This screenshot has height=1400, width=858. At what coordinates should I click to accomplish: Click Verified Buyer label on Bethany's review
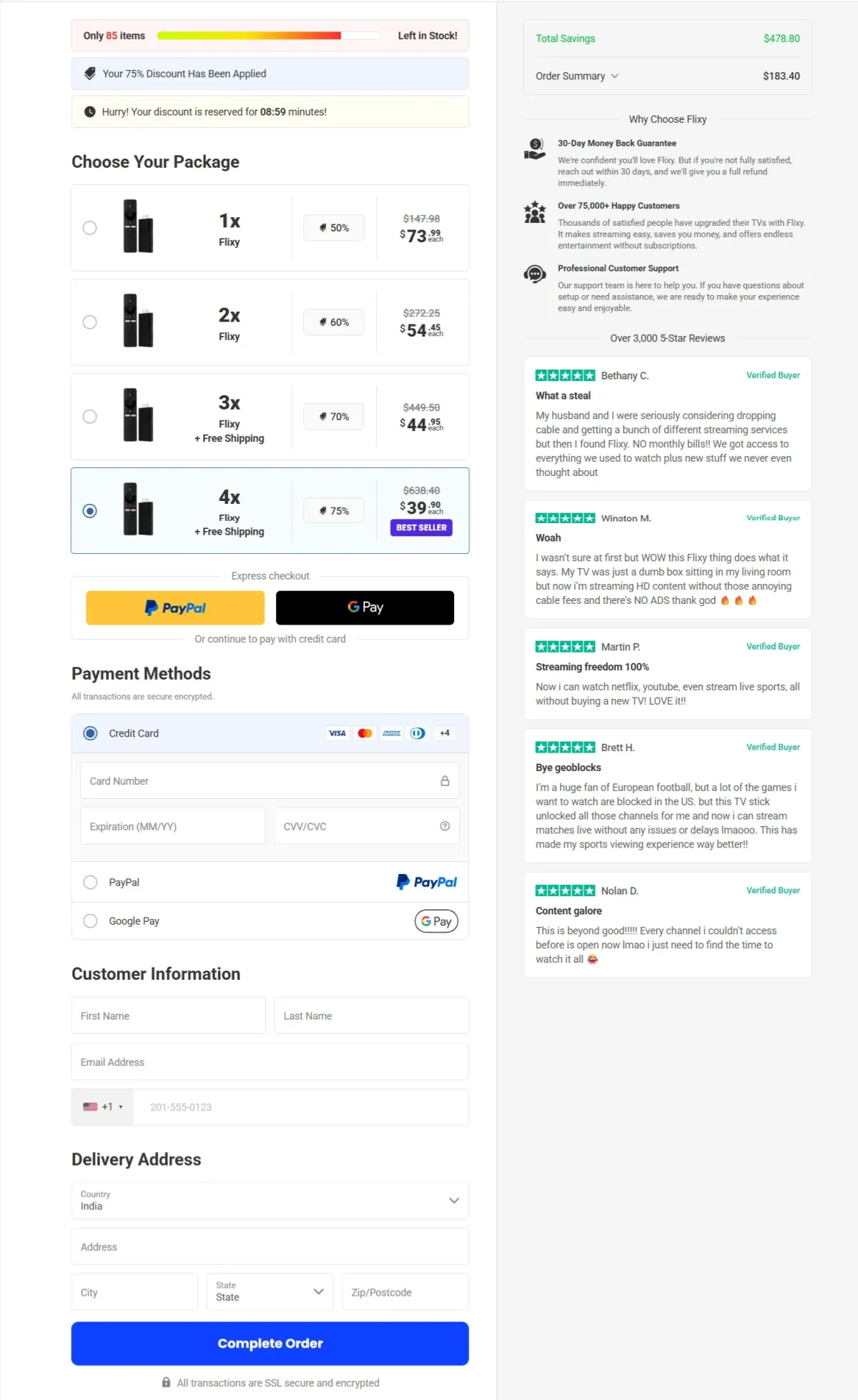(773, 375)
